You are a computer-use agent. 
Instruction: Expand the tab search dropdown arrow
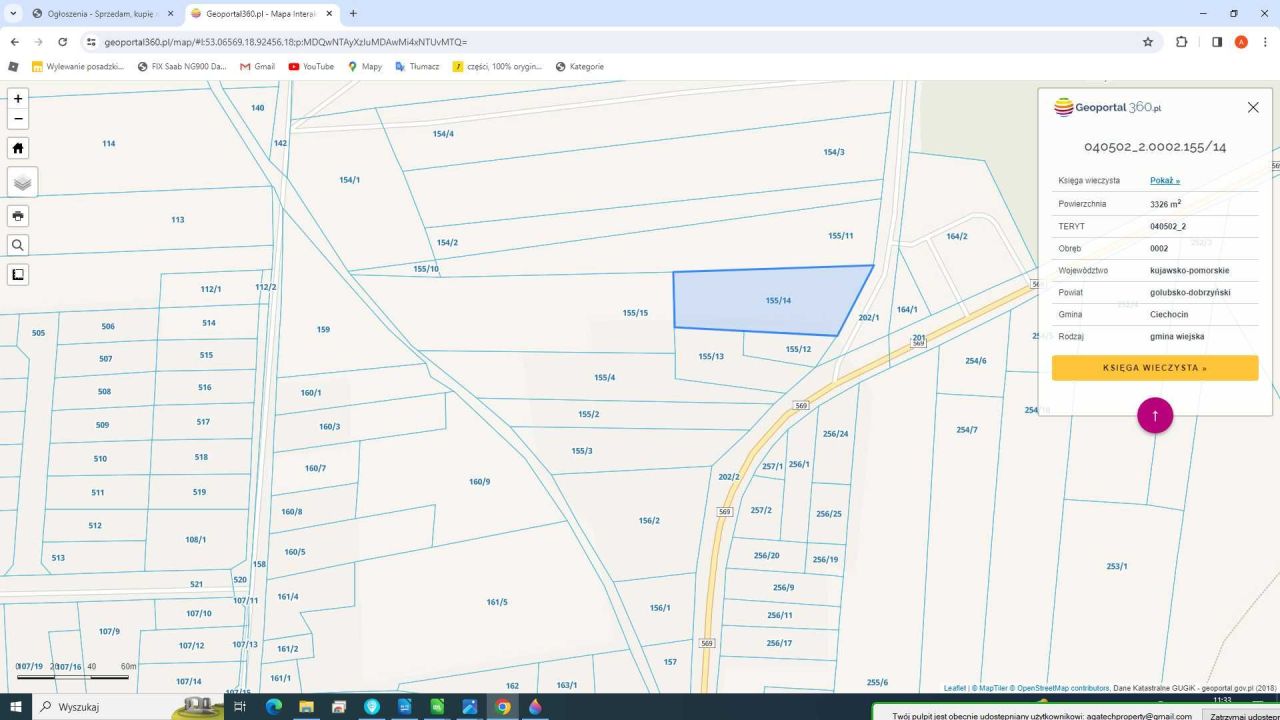pos(14,14)
